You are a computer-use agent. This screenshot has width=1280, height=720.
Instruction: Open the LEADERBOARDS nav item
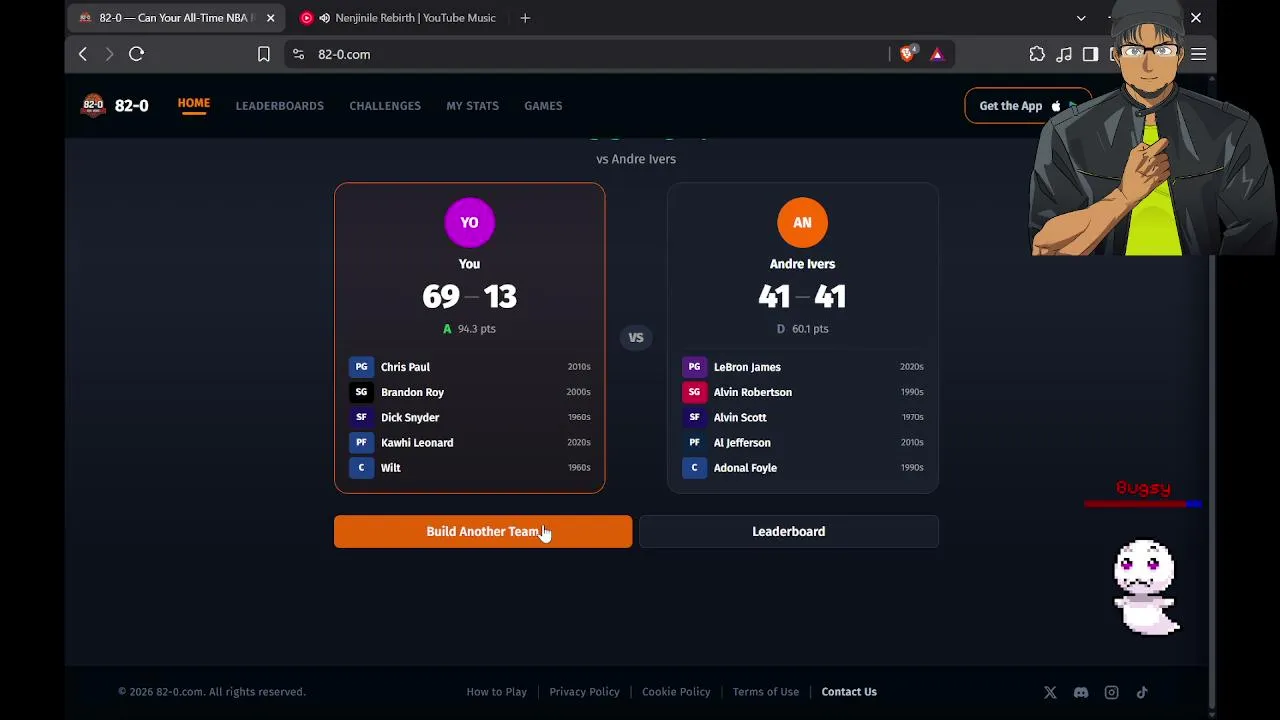[x=280, y=106]
